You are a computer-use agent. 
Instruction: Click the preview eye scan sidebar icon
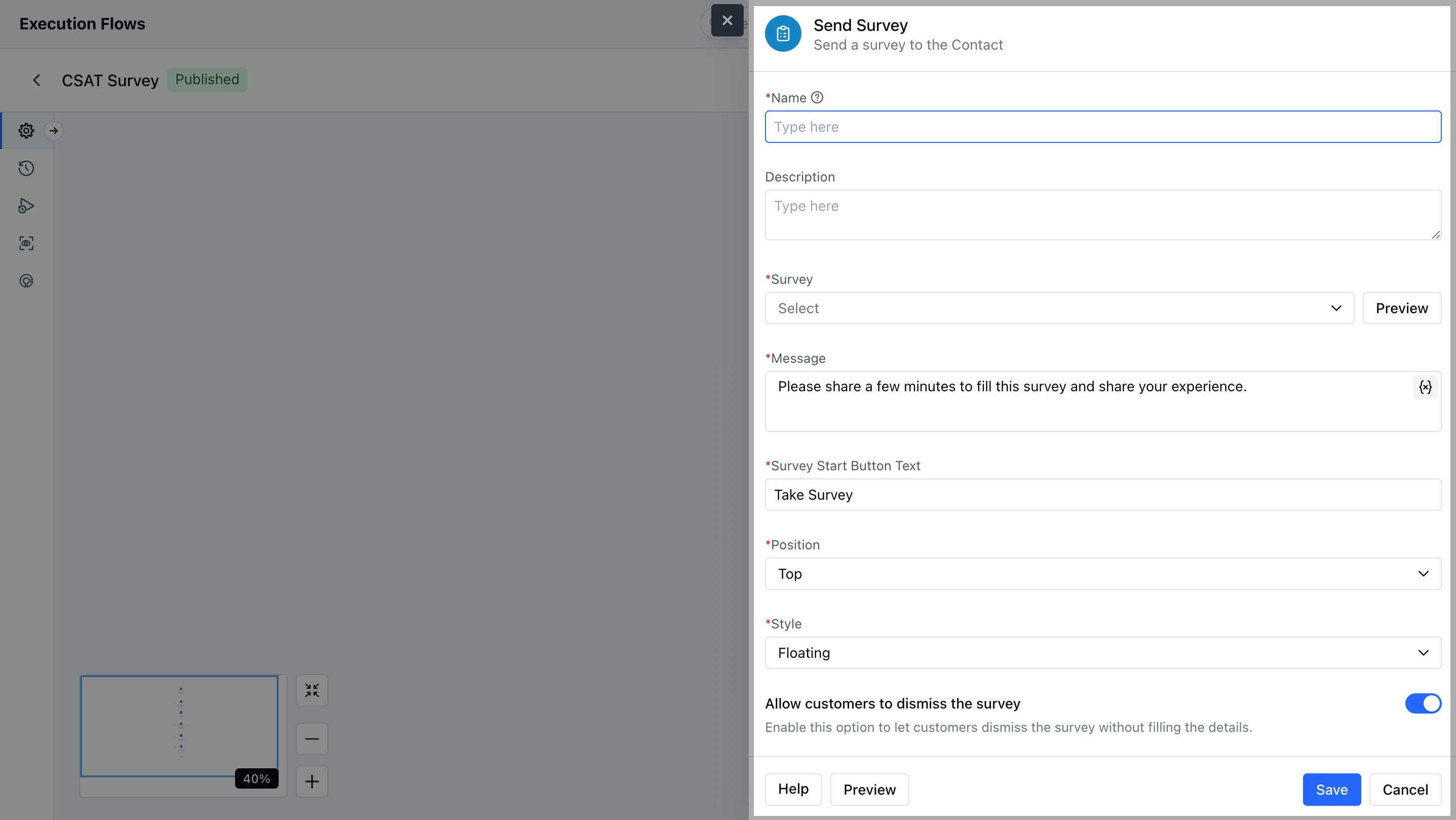pos(26,243)
